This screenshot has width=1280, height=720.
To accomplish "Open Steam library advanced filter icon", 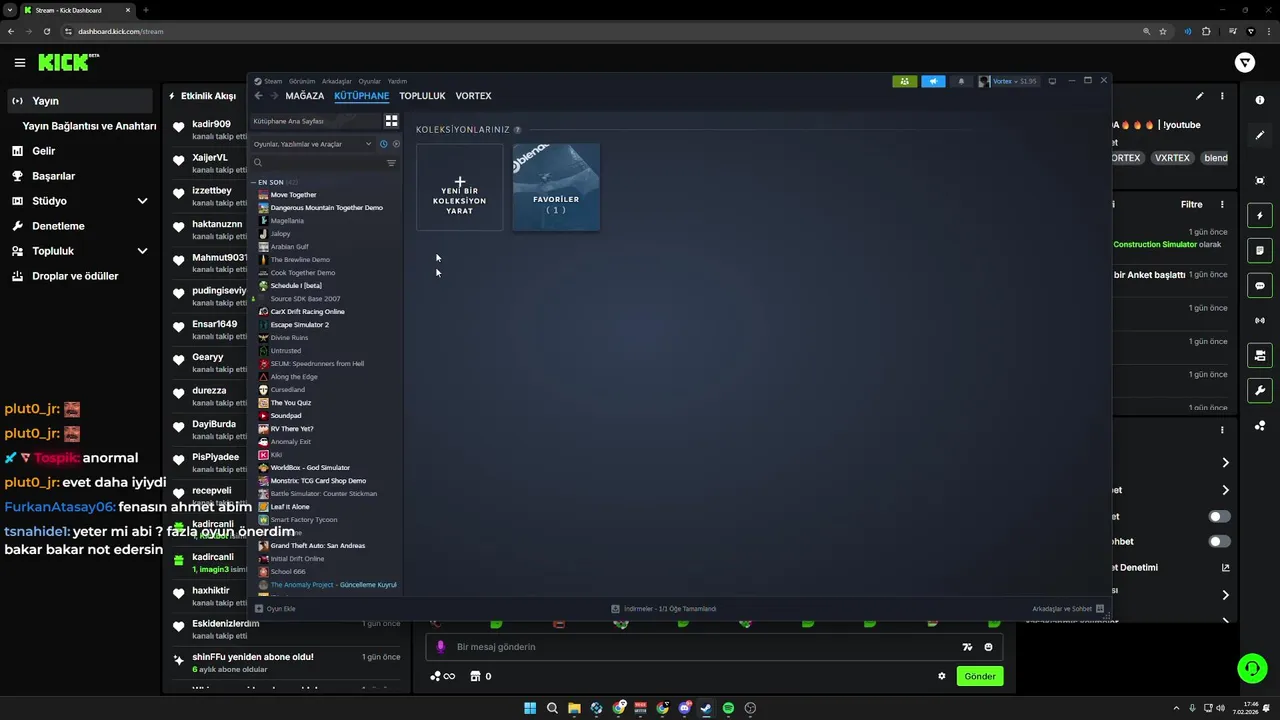I will tap(391, 162).
